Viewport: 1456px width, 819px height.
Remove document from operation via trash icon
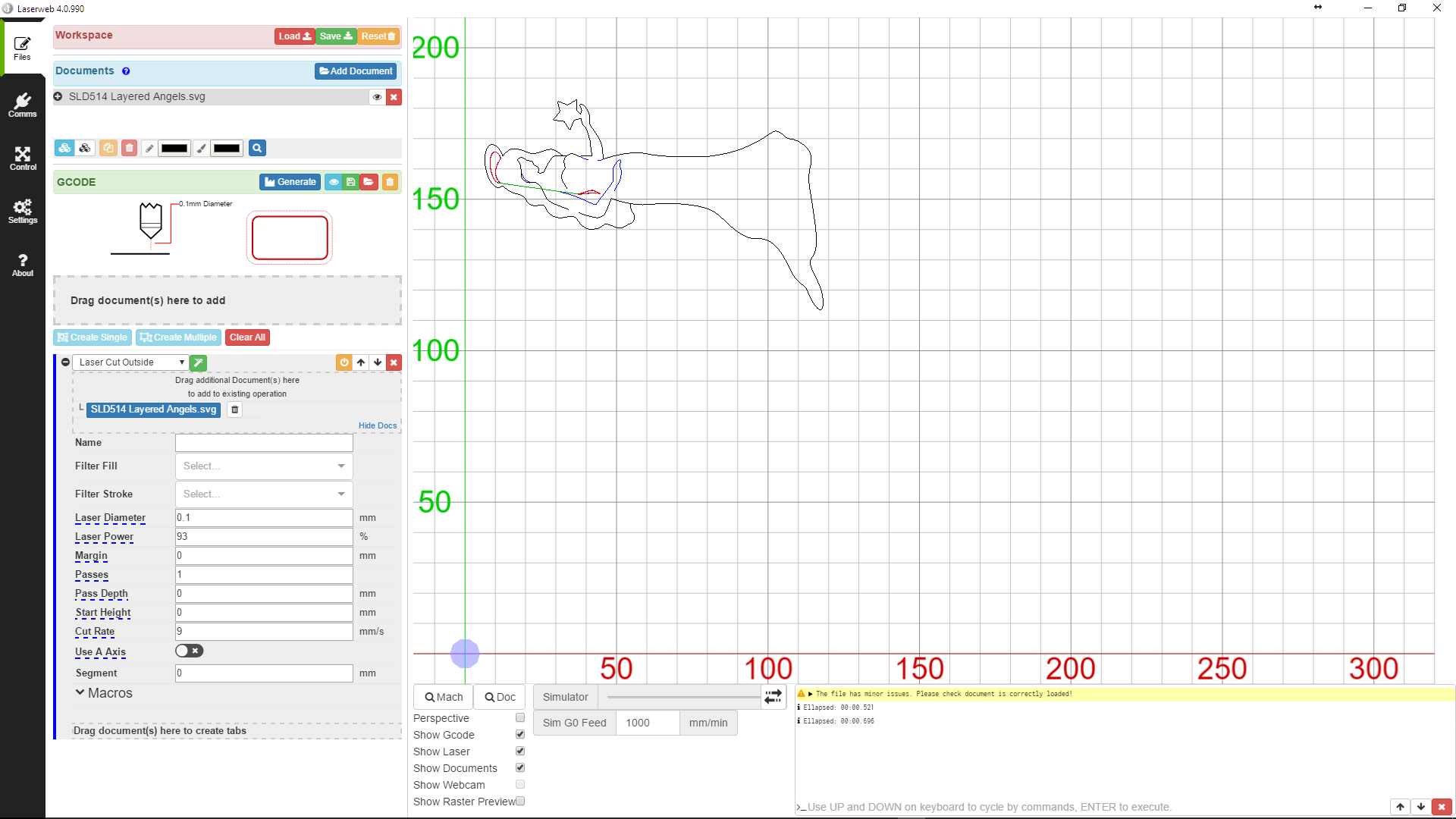pos(235,409)
